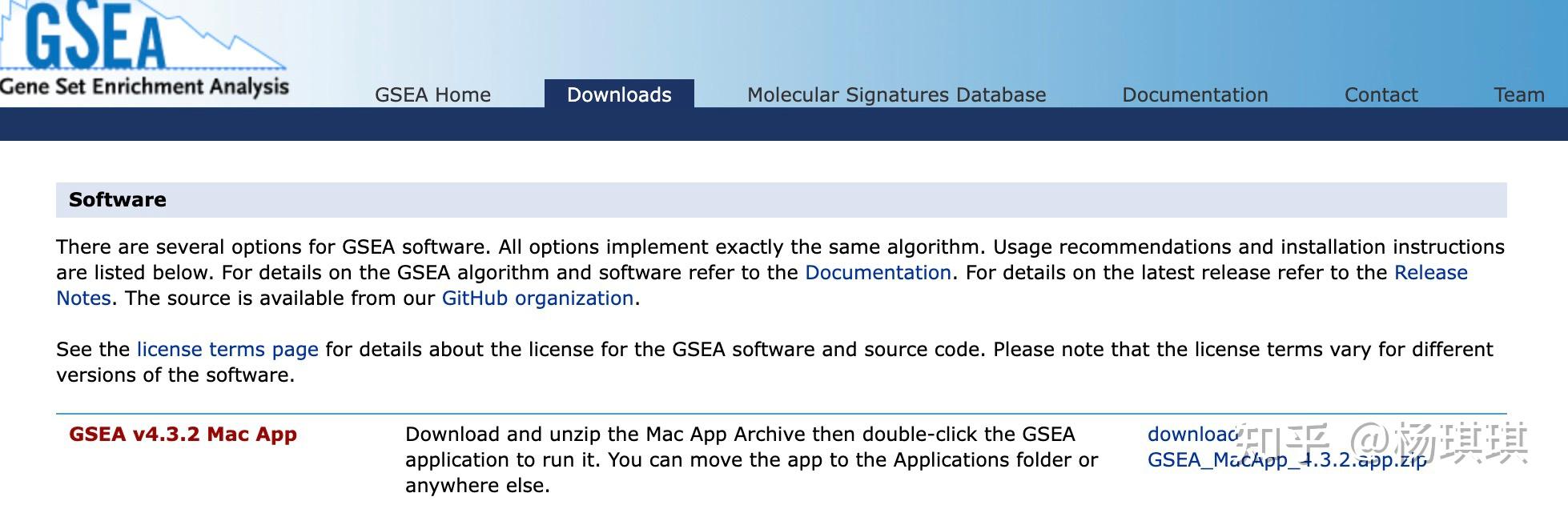Open Documentation tab in navigation bar
The width and height of the screenshot is (1568, 509).
click(x=1195, y=94)
